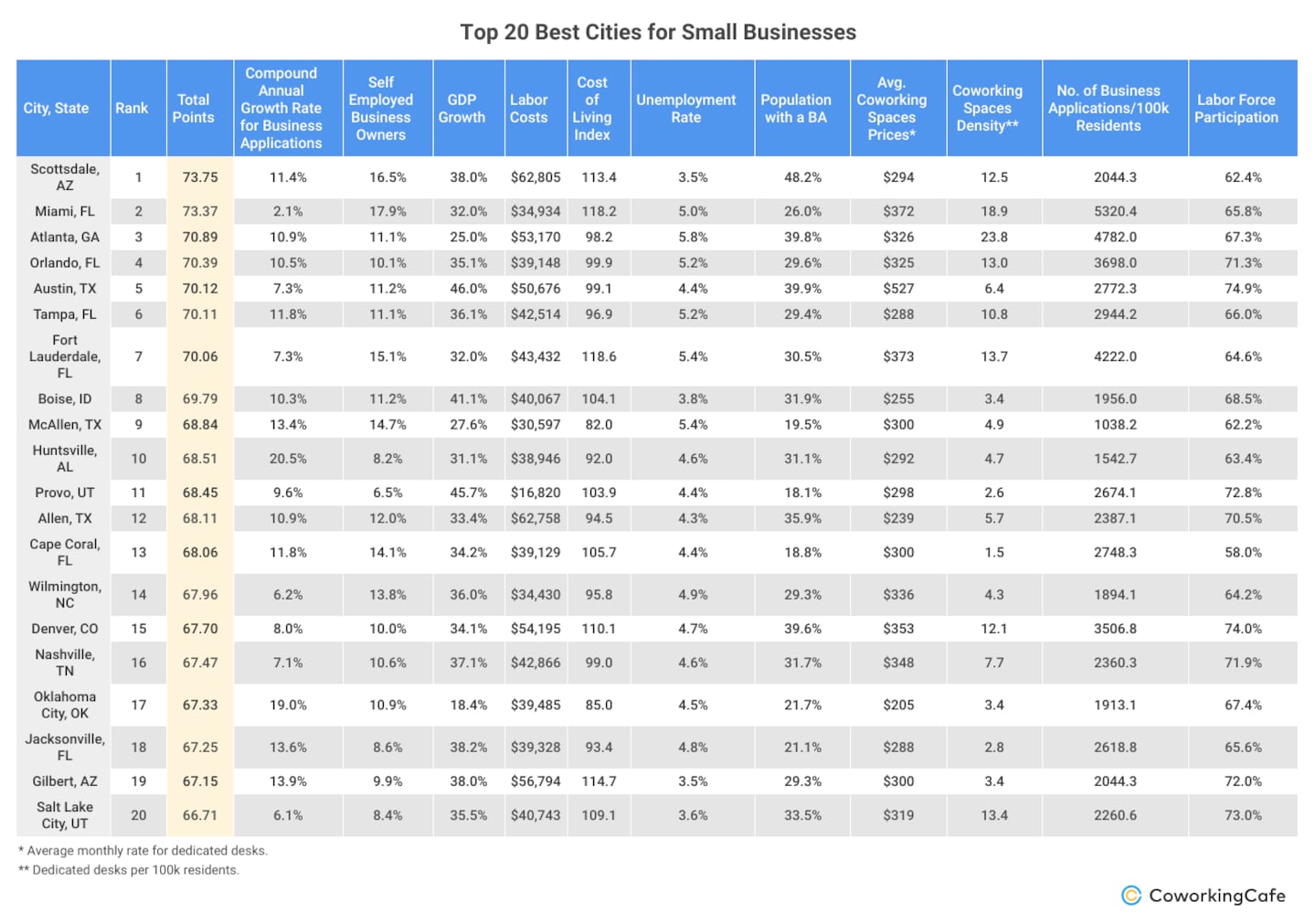Click the Unemployment Rate column header
This screenshot has width=1316, height=923.
(685, 108)
